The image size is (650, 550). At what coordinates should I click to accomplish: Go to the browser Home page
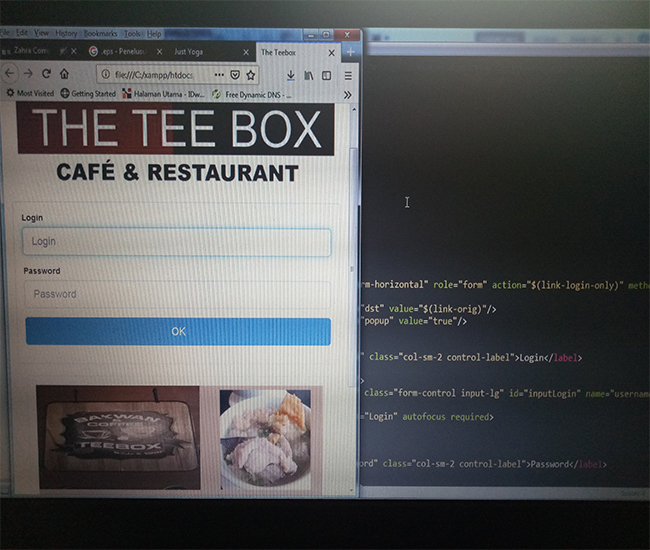click(64, 74)
